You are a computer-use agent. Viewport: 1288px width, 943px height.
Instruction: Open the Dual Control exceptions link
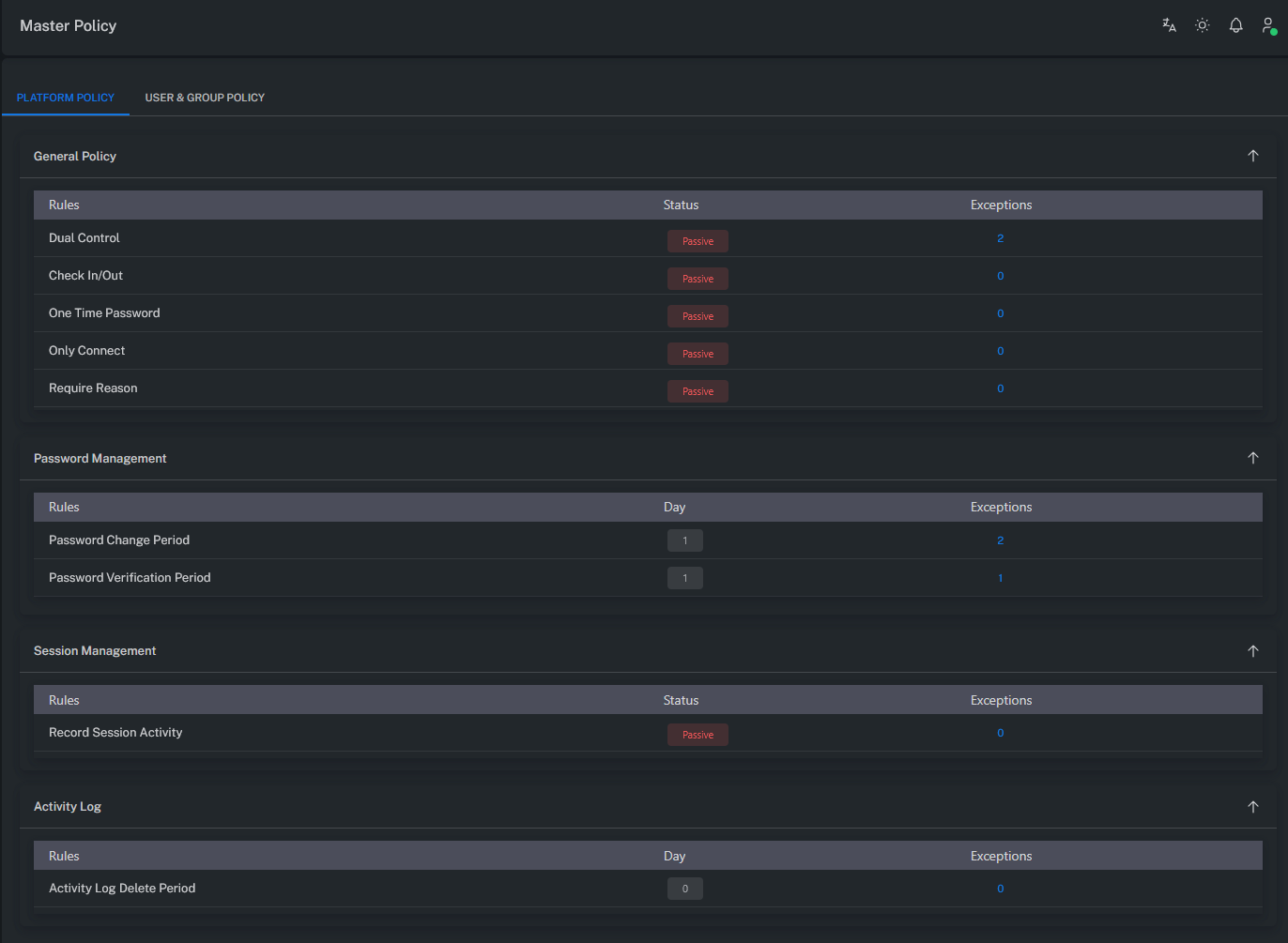[1000, 238]
